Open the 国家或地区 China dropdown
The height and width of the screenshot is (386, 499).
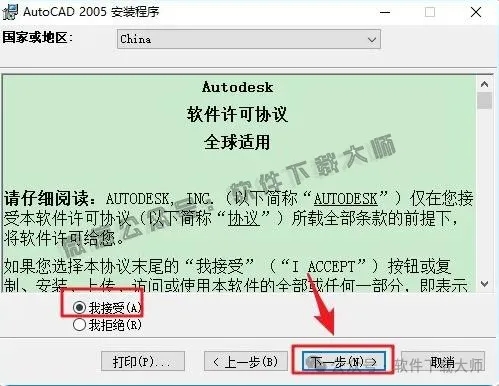249,39
